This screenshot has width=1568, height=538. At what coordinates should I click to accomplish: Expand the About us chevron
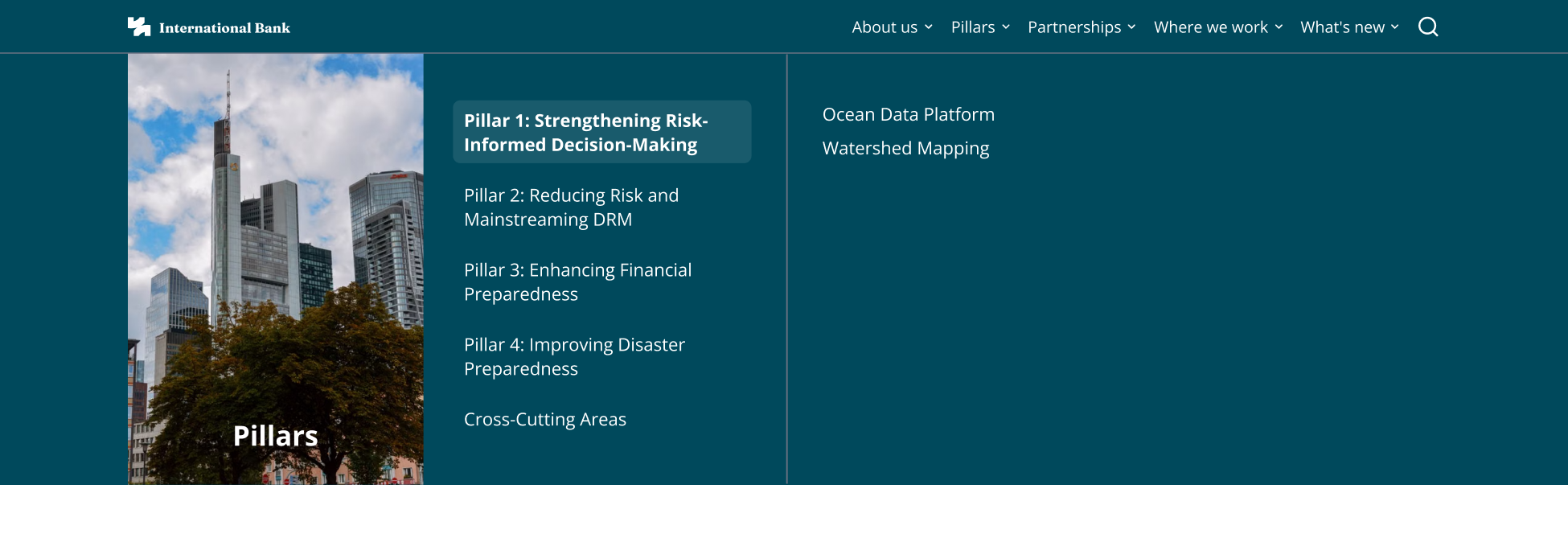[929, 27]
